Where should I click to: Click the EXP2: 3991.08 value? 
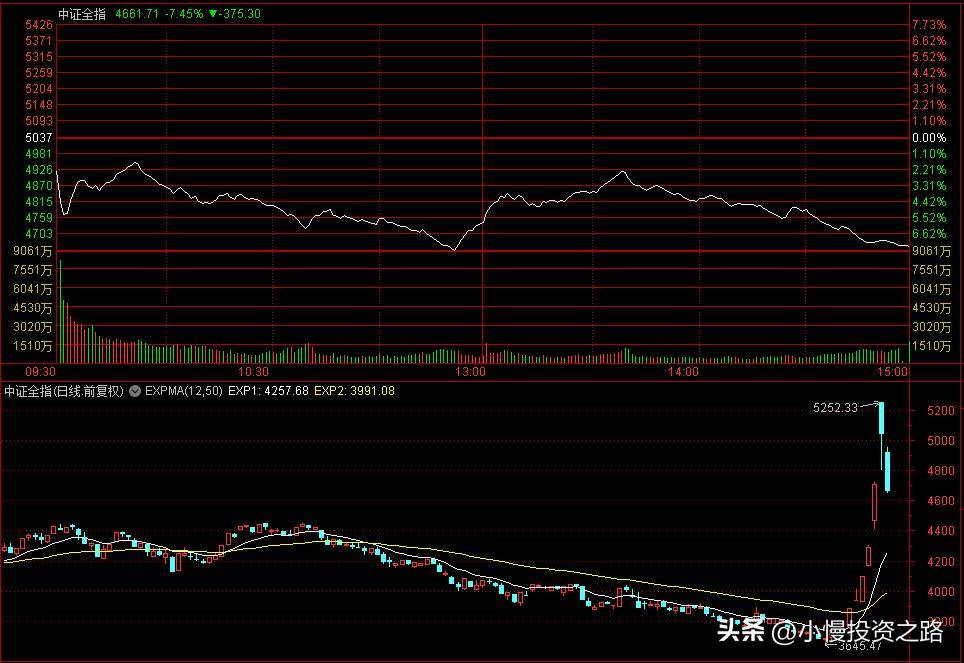tap(354, 391)
